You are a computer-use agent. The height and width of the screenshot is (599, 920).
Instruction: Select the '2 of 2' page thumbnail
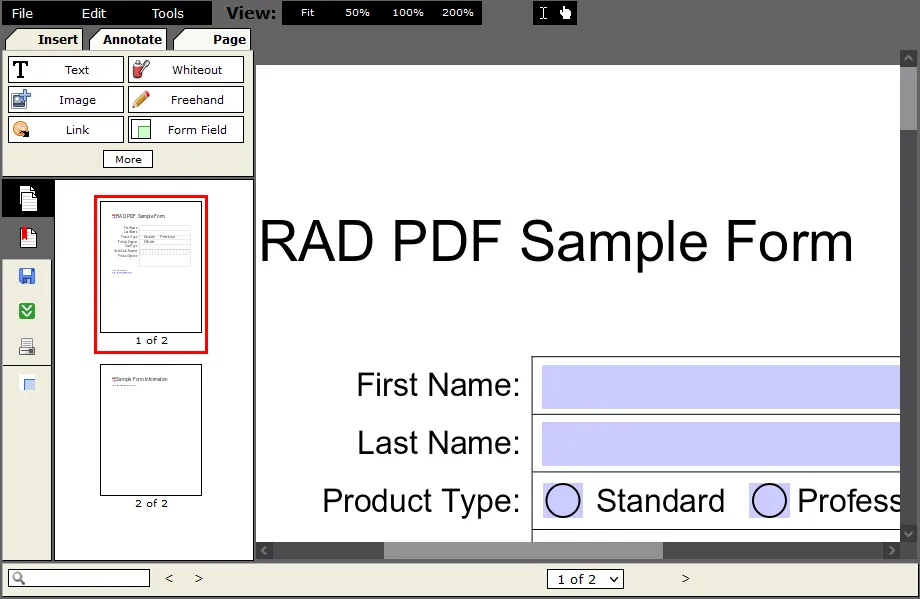tap(151, 430)
